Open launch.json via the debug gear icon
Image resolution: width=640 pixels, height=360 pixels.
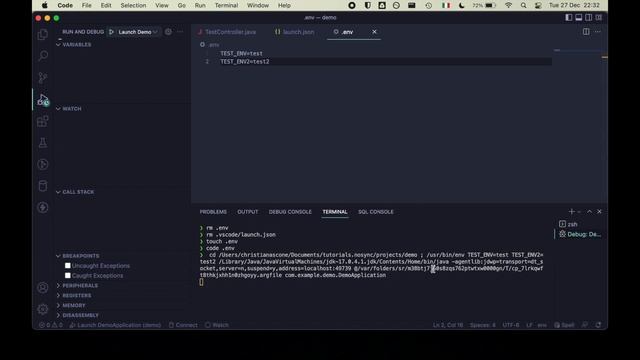[x=168, y=31]
